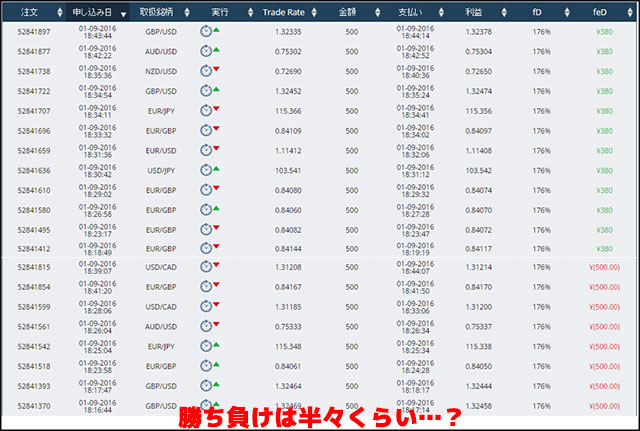Click clock icon in order 52841707 row

click(206, 110)
